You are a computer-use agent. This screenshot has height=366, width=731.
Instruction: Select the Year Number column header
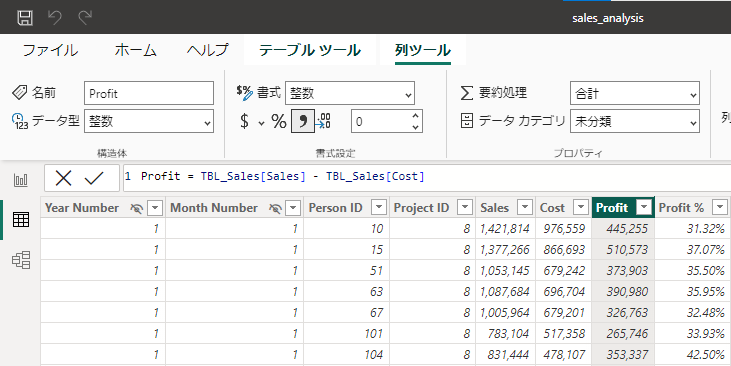click(x=82, y=208)
